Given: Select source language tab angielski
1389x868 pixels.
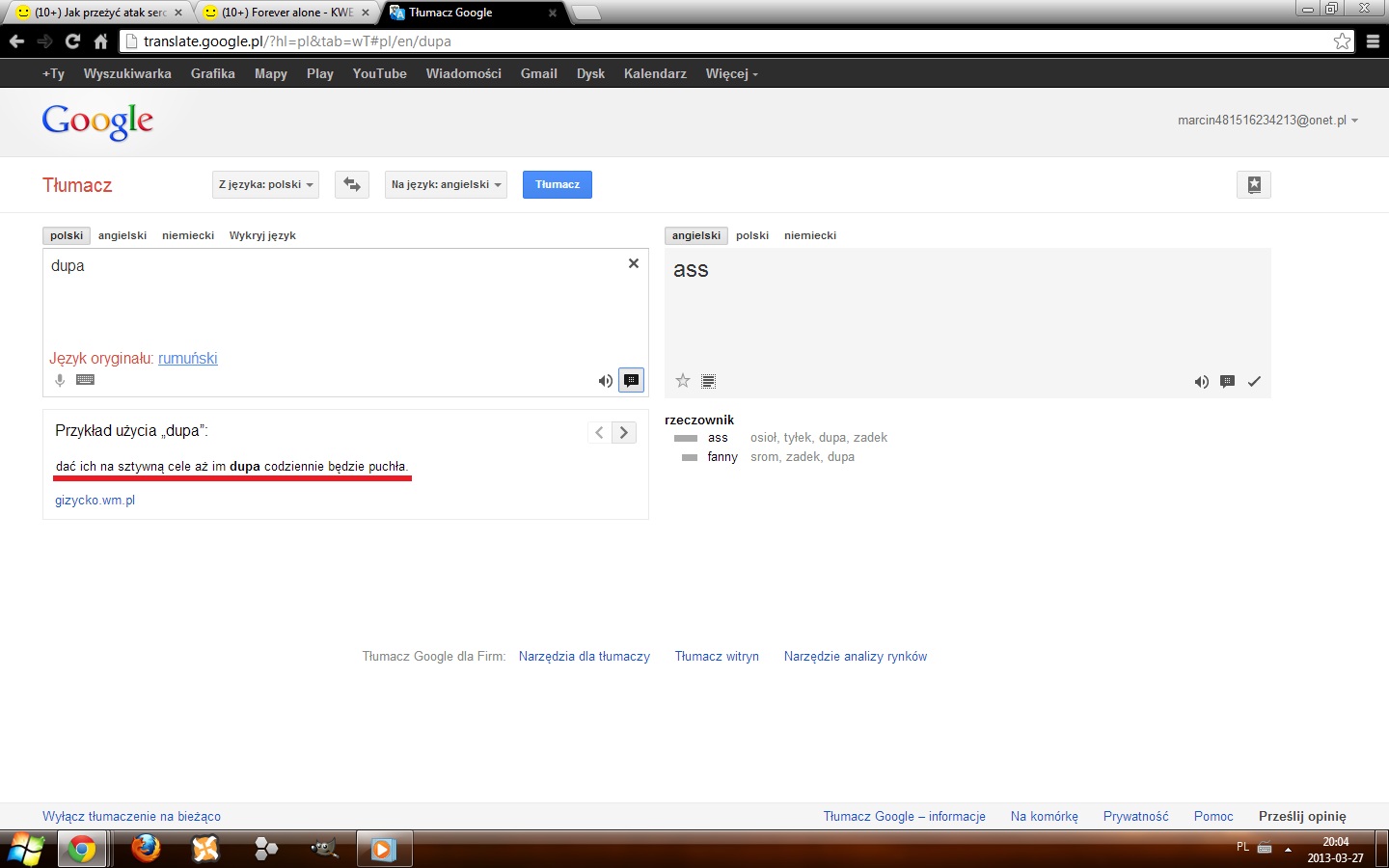Looking at the screenshot, I should pyautogui.click(x=123, y=235).
